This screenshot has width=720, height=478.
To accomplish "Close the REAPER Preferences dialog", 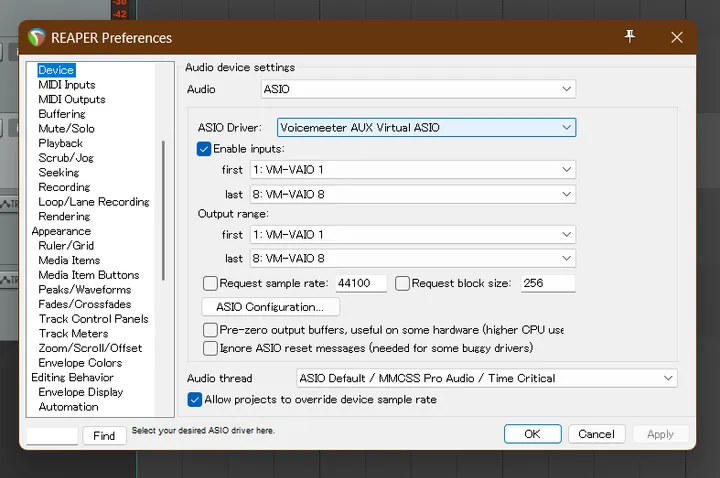I will point(677,37).
